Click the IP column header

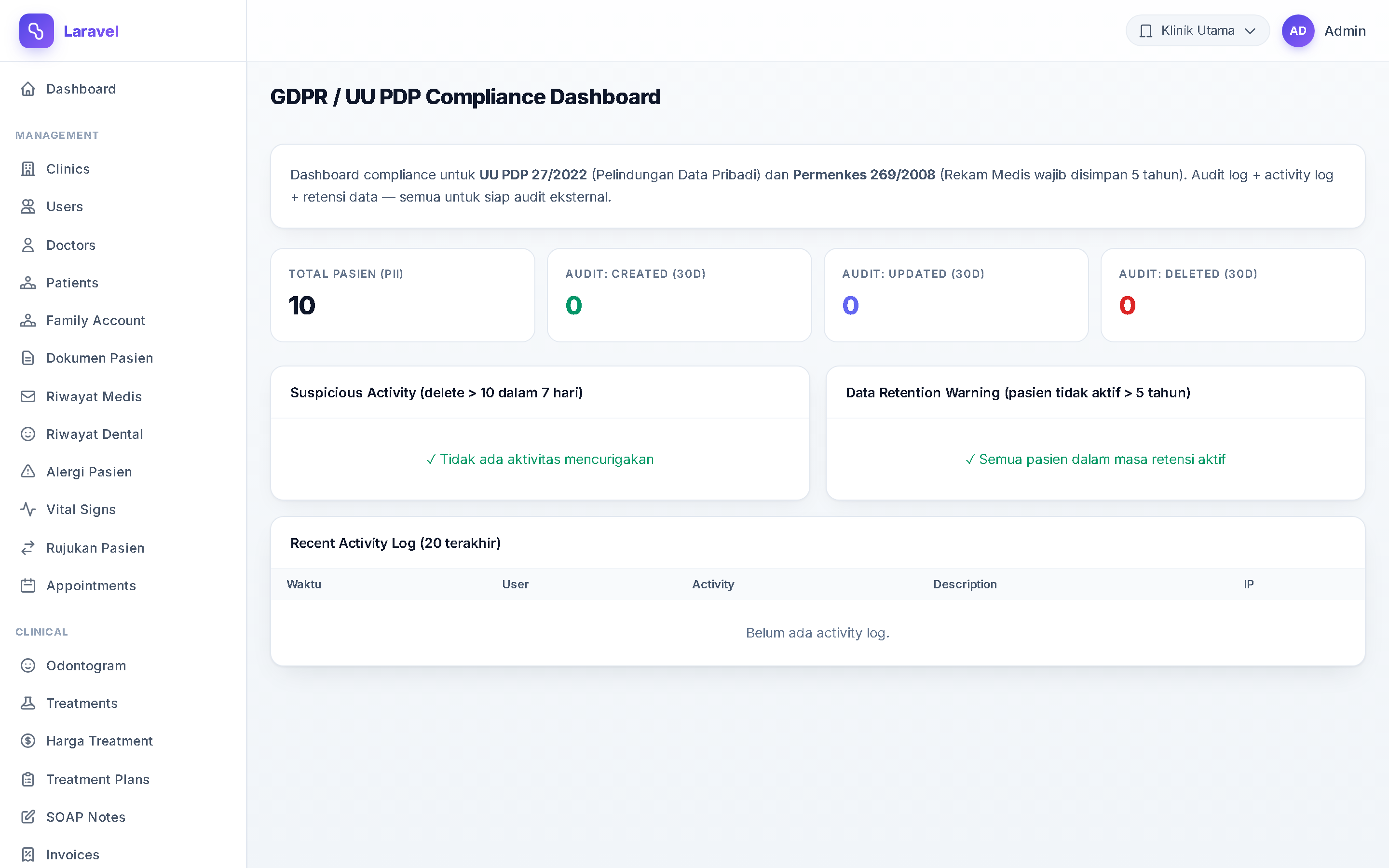click(1248, 584)
